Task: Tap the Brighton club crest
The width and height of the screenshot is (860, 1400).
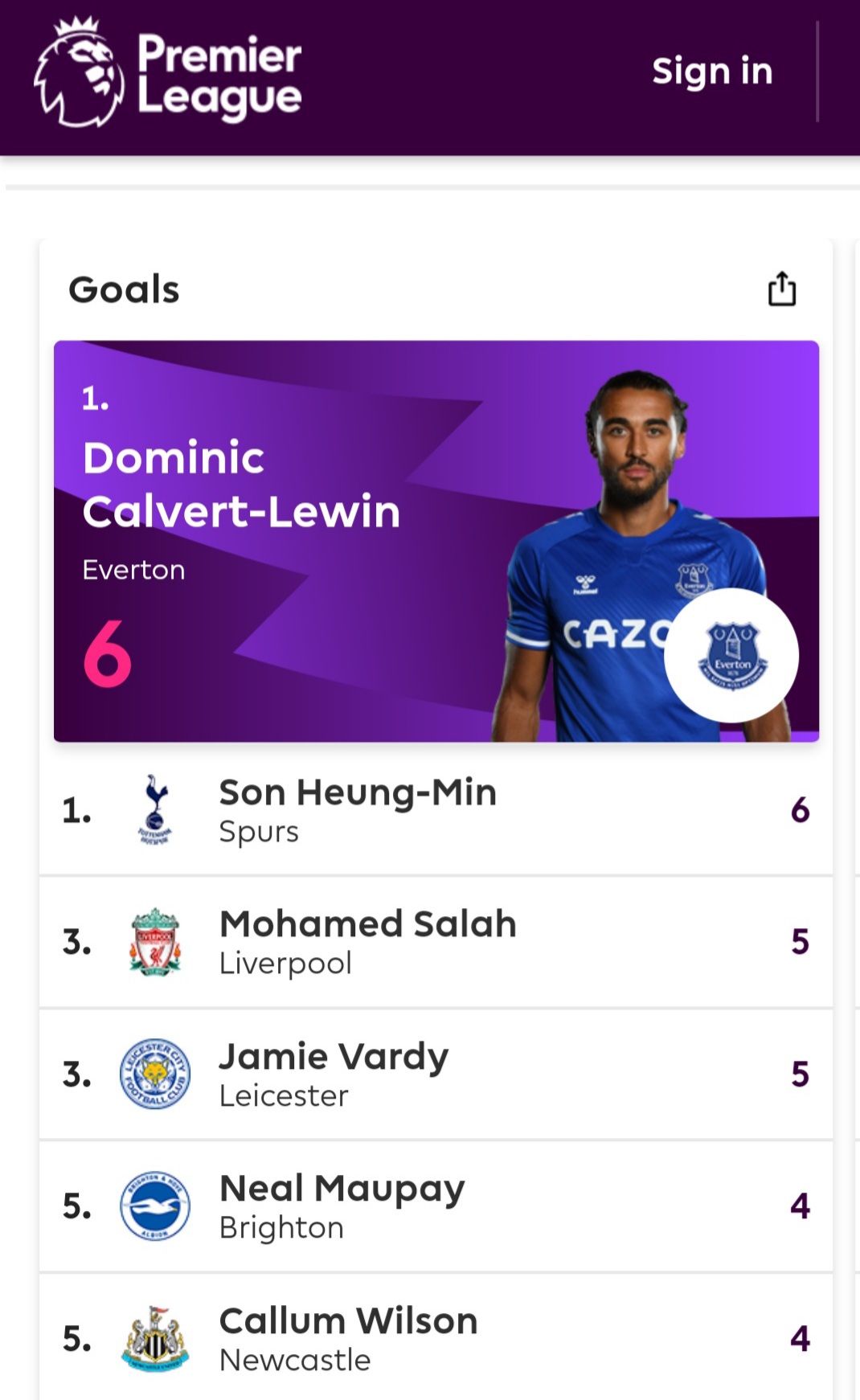Action: [x=155, y=1206]
